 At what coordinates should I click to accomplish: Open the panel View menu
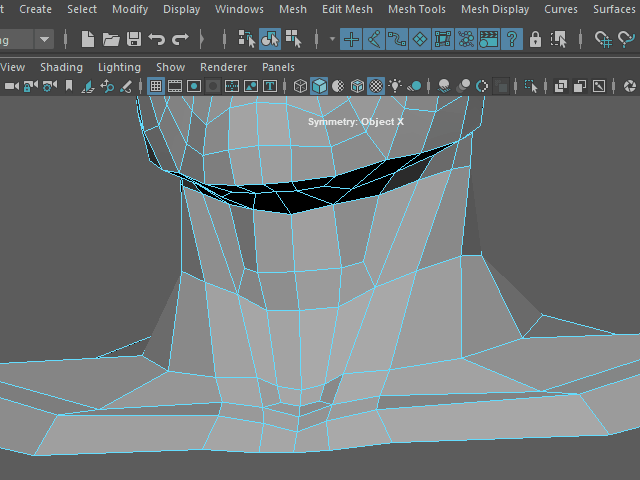click(12, 67)
